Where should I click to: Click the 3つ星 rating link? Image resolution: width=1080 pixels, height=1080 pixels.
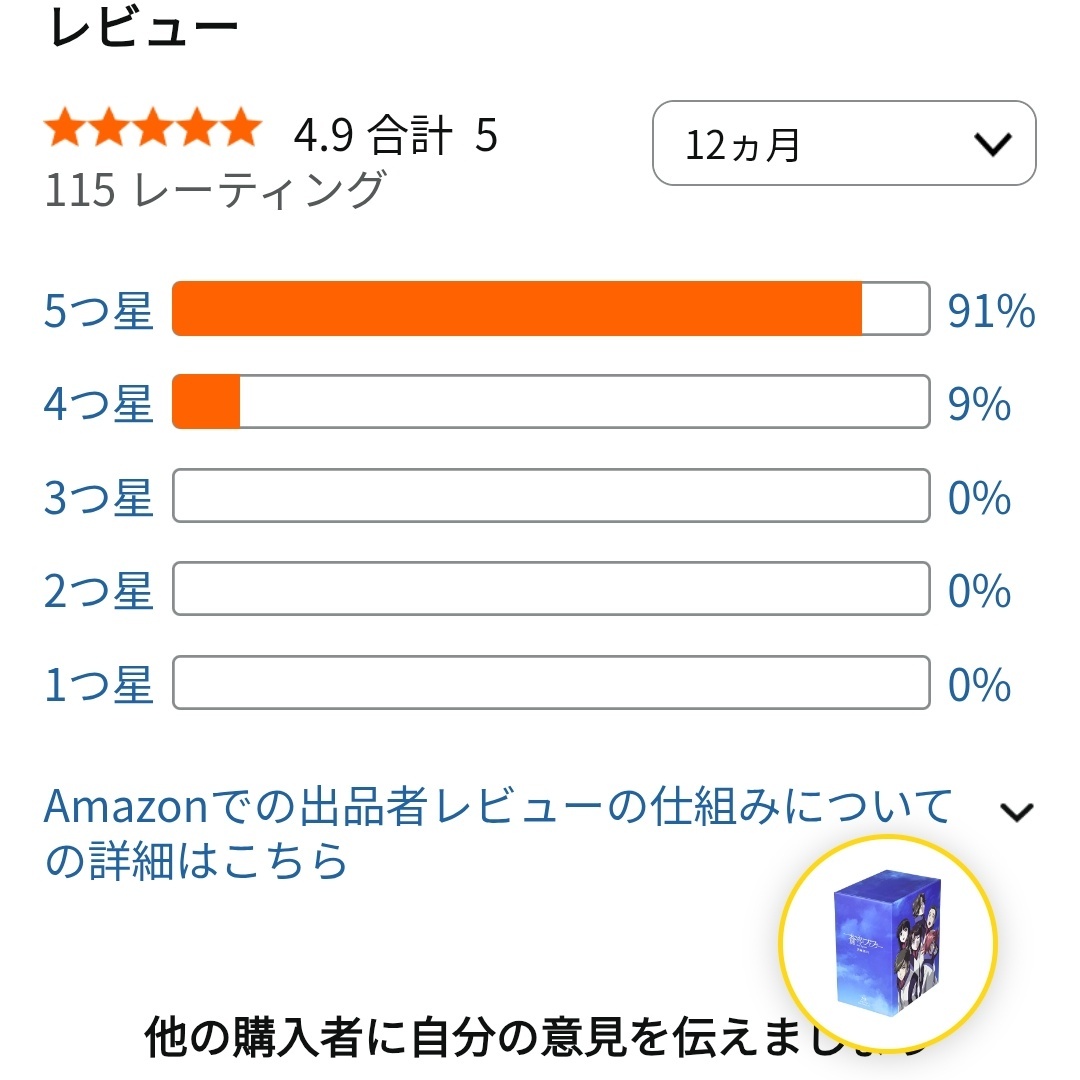(98, 498)
